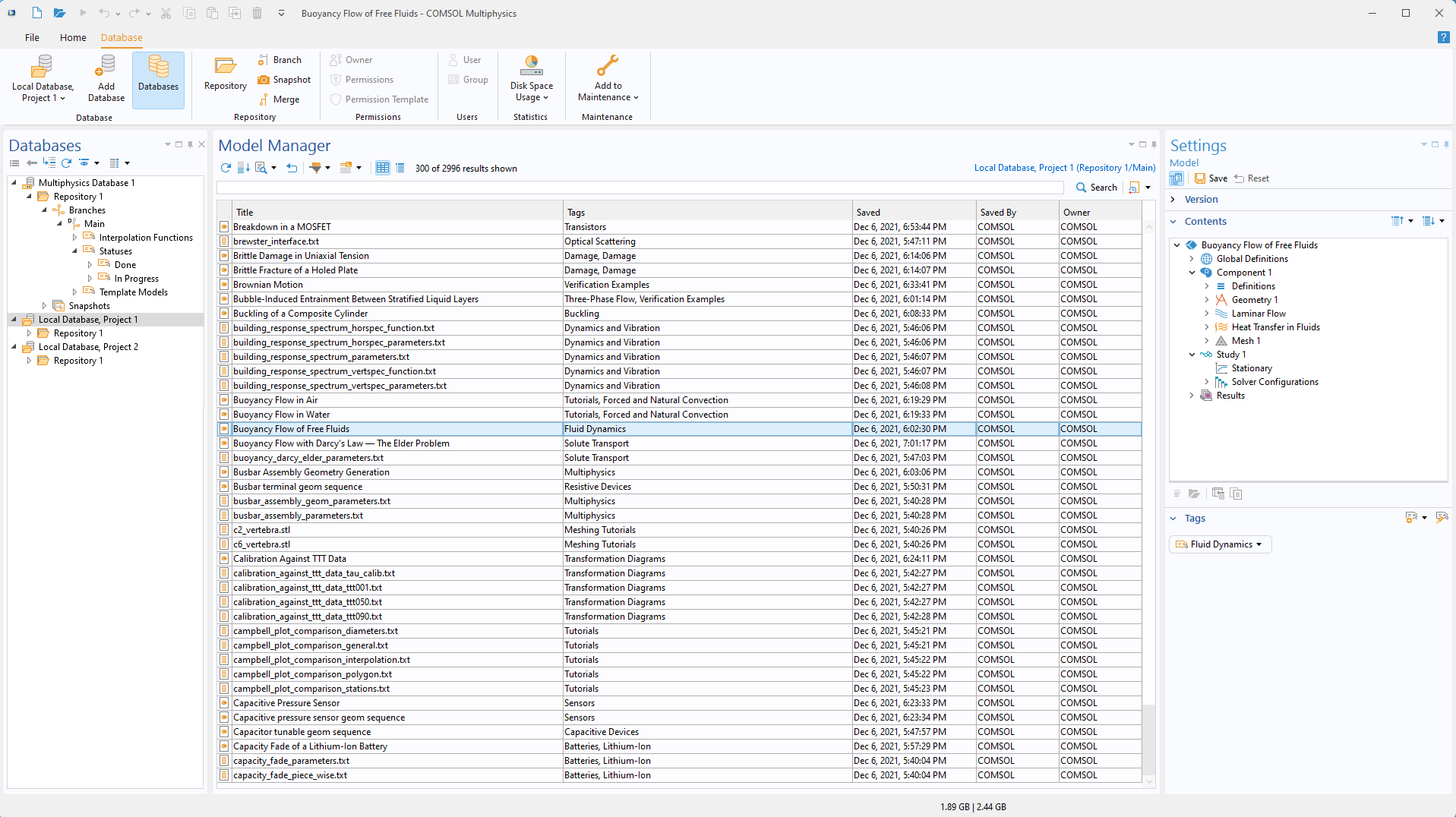Switch Model Manager to list view
Image resolution: width=1456 pixels, height=817 pixels.
400,168
